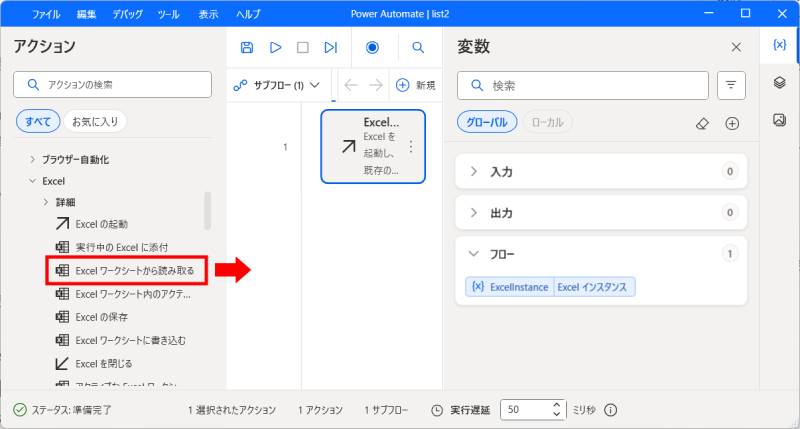Open the variables pane via {x} sidebar icon
The height and width of the screenshot is (429, 800).
point(779,45)
